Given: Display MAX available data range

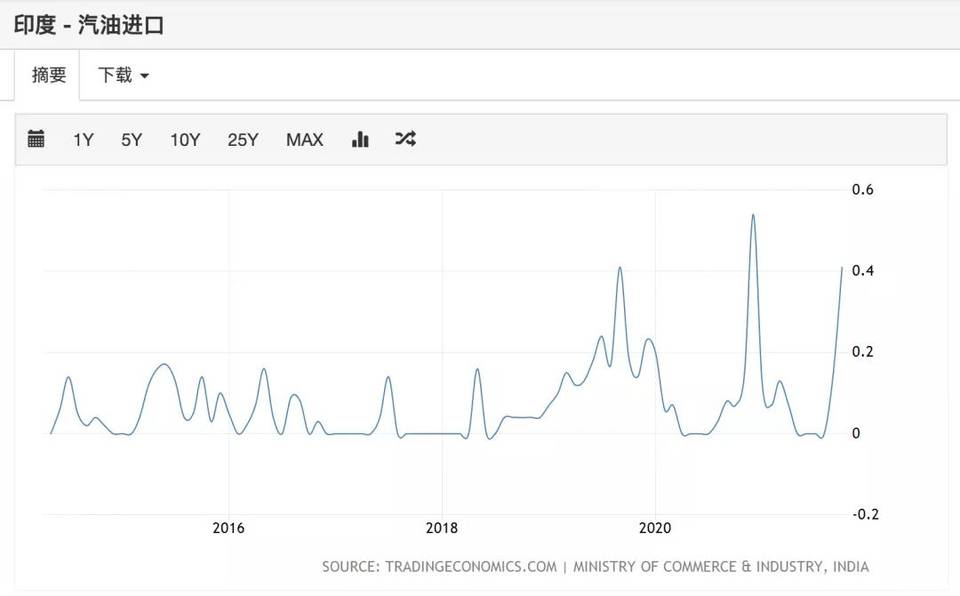Looking at the screenshot, I should pos(304,140).
